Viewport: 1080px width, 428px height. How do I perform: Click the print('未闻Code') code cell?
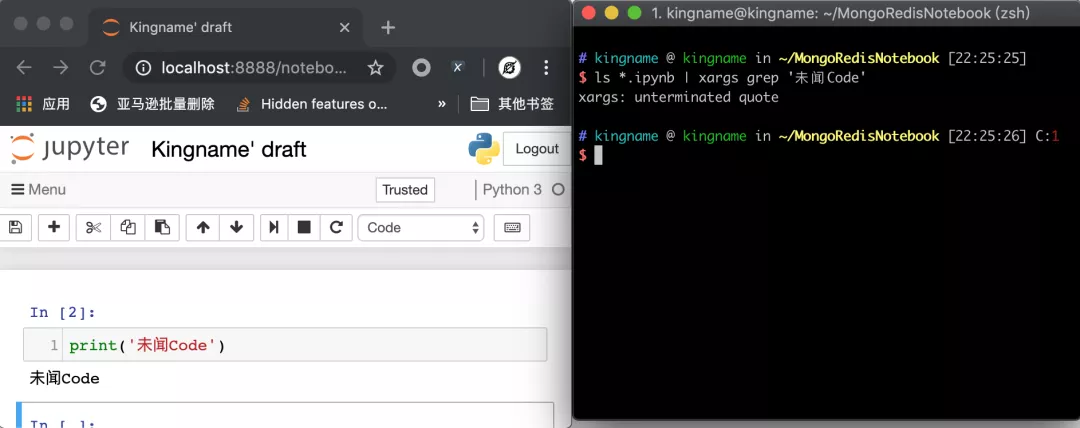pyautogui.click(x=285, y=345)
